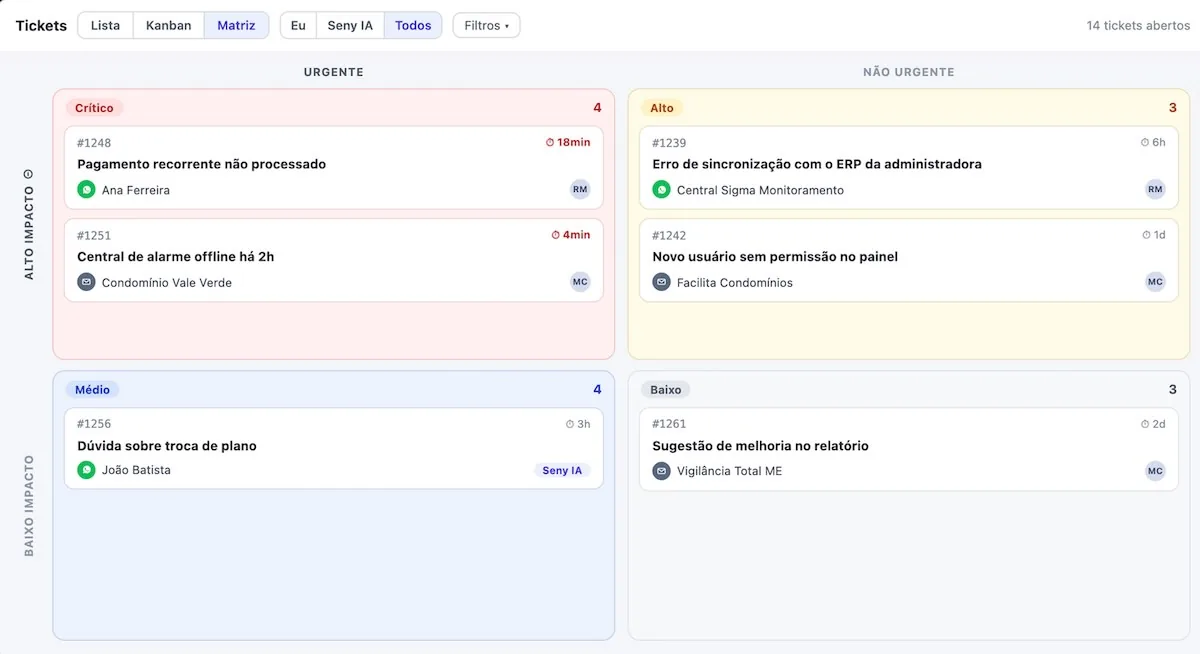The width and height of the screenshot is (1200, 654).
Task: Click ticket number #1251
Action: pos(94,236)
